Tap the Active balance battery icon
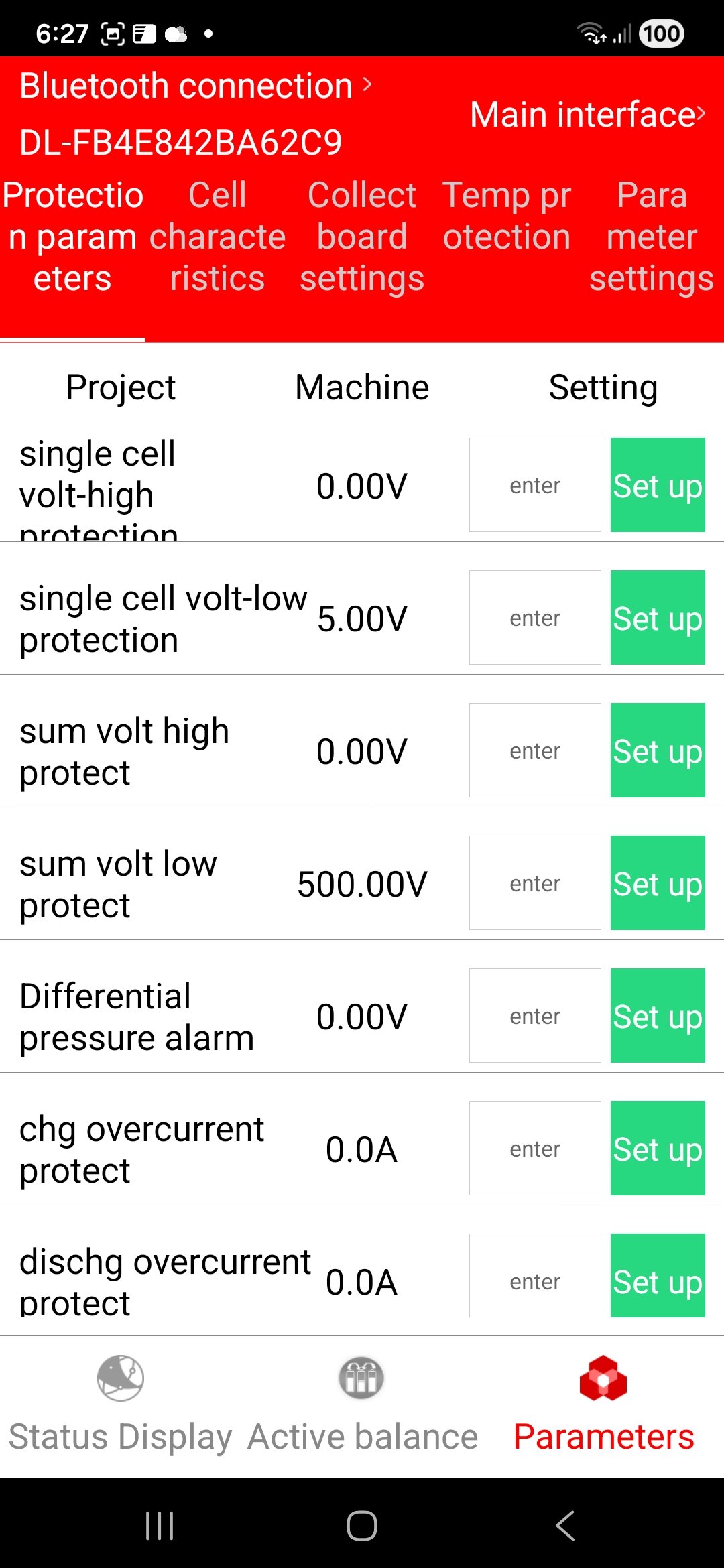724x1568 pixels. 361,1378
